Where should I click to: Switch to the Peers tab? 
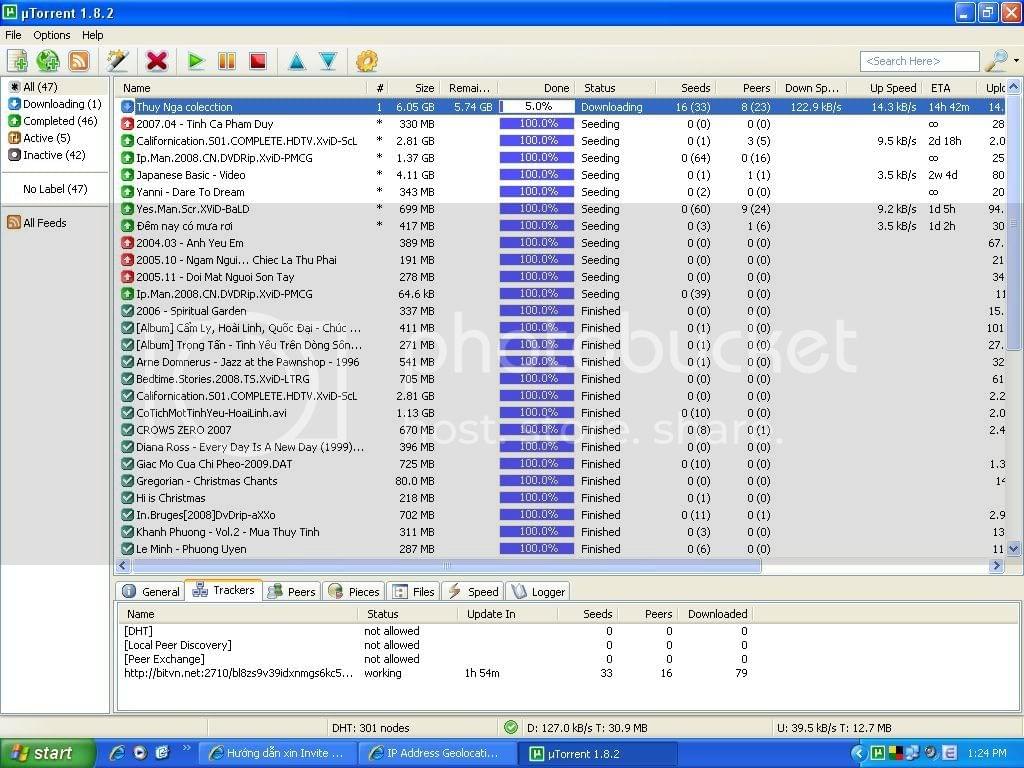tap(293, 591)
